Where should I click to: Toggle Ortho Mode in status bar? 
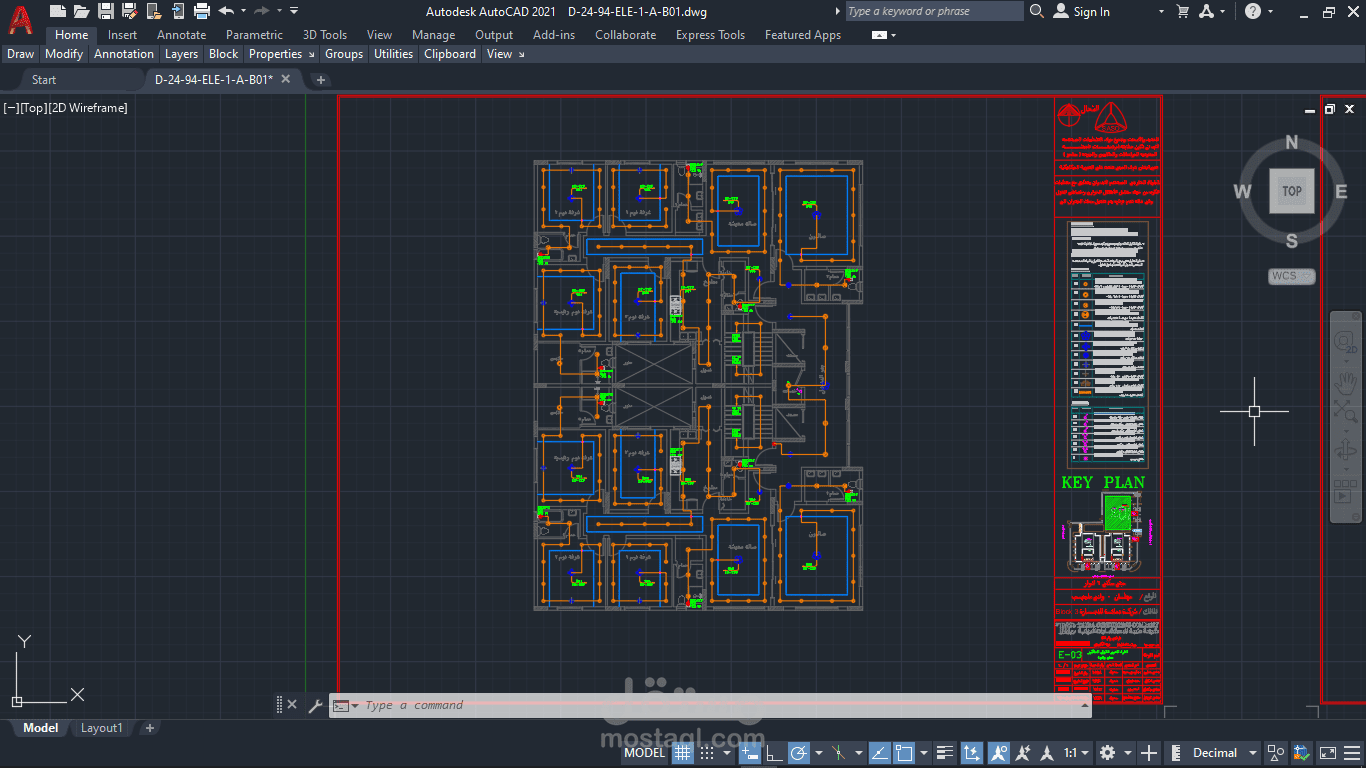774,753
